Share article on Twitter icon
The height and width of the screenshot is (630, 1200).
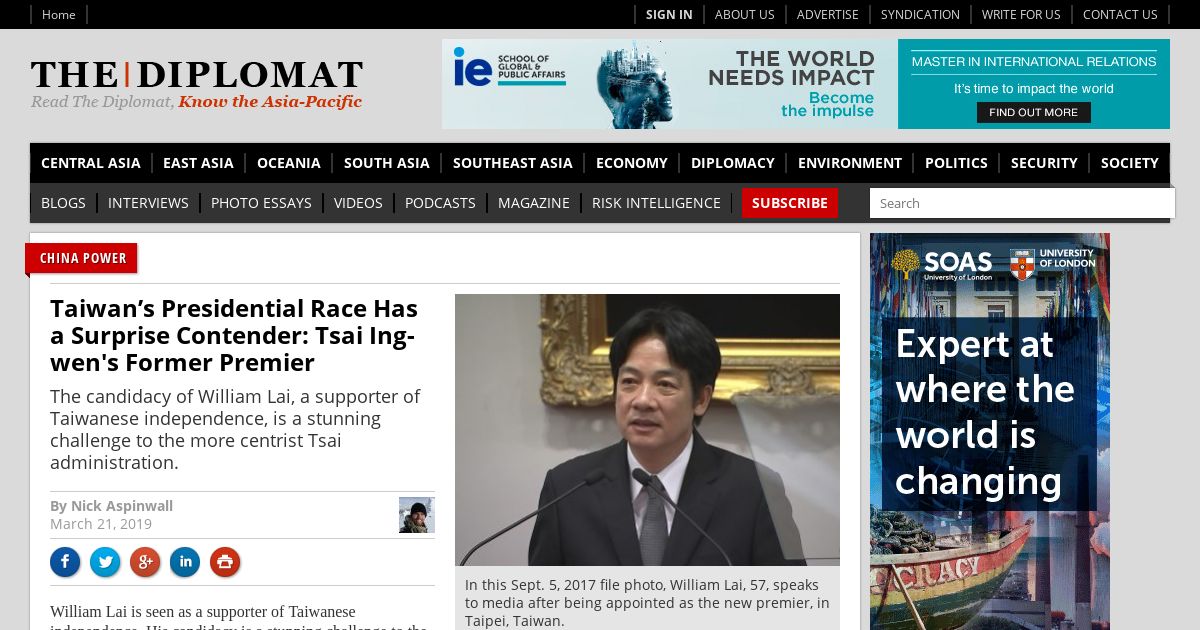click(x=105, y=562)
